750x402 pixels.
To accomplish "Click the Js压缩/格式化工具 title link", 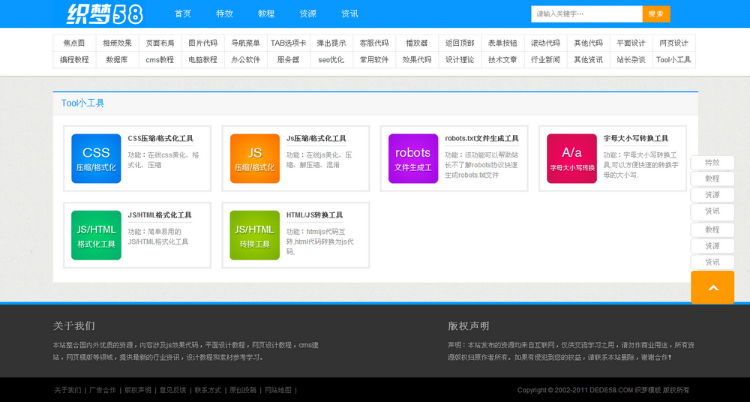I will 316,138.
